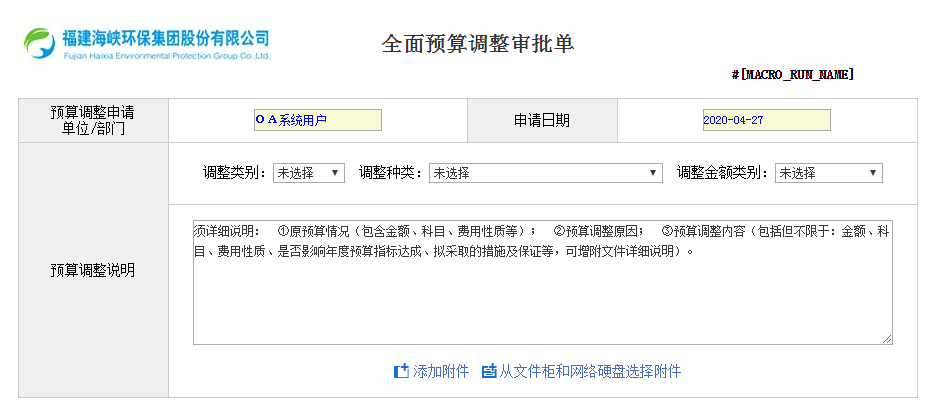Select 从文件柜和网络硬盘选择附件 link
Image resolution: width=934 pixels, height=406 pixels.
pos(590,371)
